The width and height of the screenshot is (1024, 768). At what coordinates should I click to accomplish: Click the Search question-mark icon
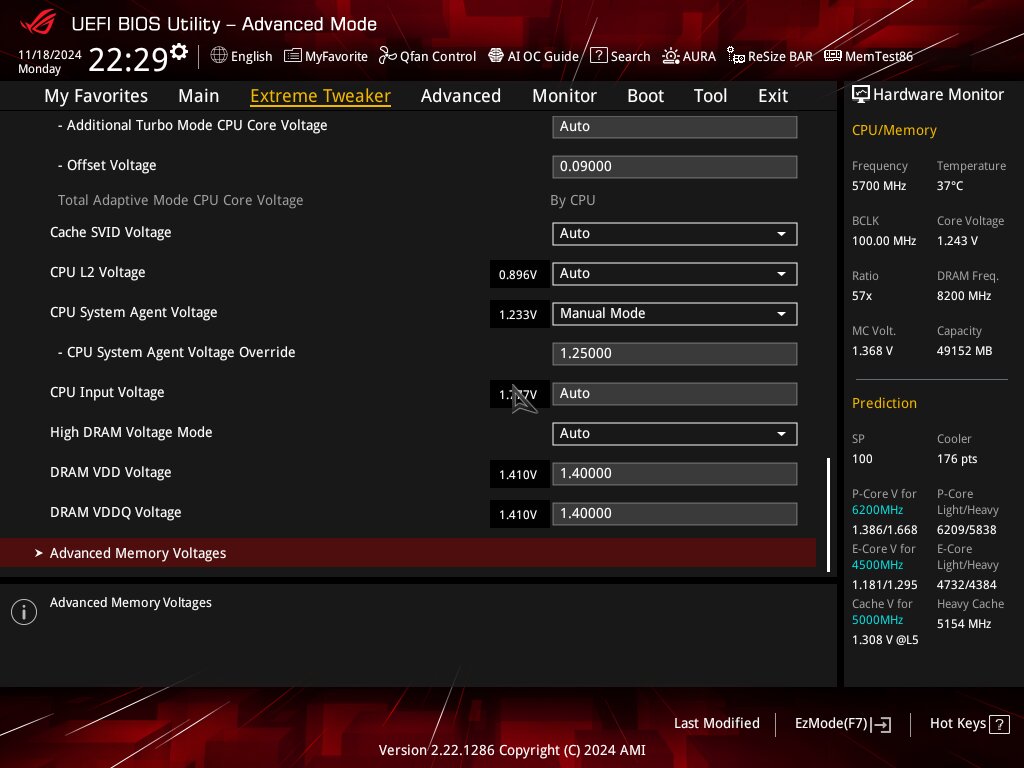(x=599, y=56)
